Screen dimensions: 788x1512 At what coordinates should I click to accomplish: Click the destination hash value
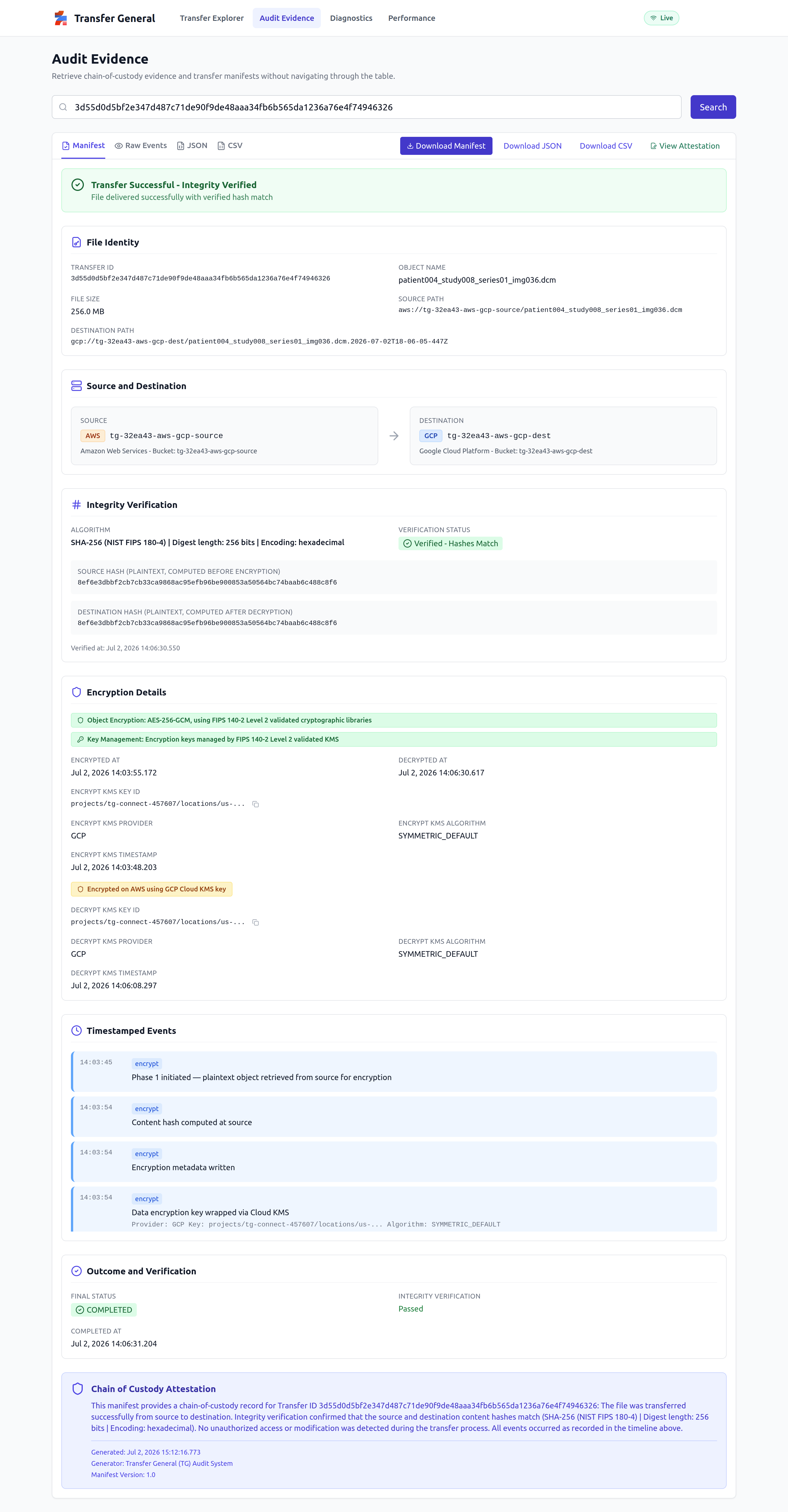tap(207, 623)
